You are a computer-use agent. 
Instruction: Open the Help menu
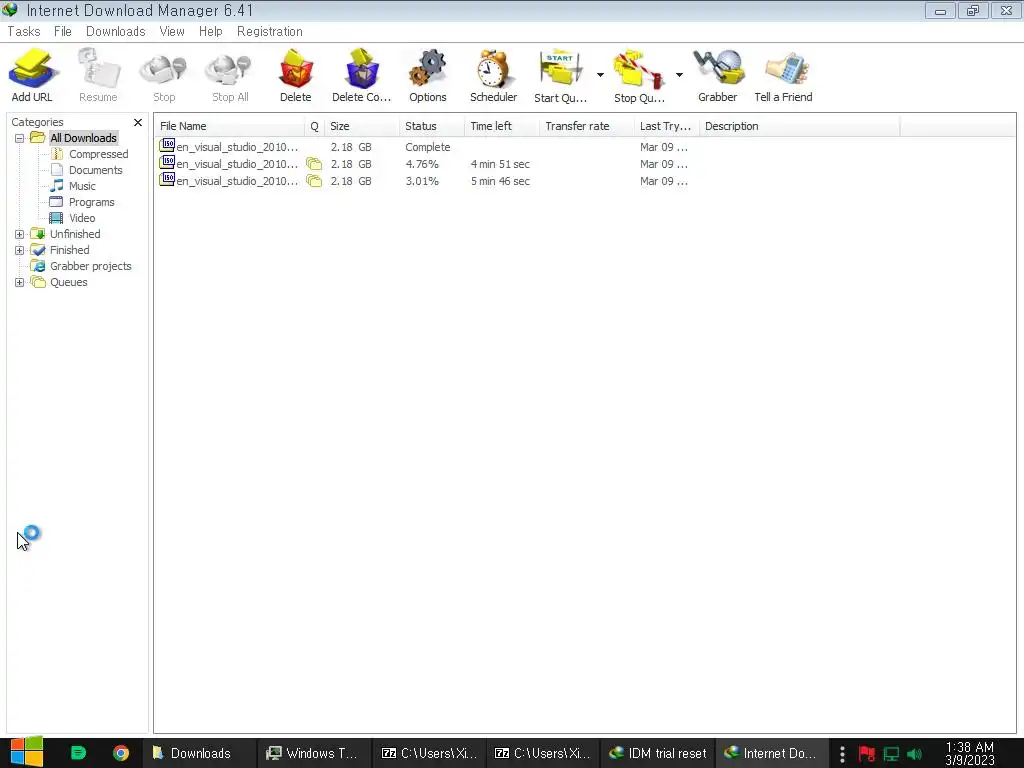210,31
